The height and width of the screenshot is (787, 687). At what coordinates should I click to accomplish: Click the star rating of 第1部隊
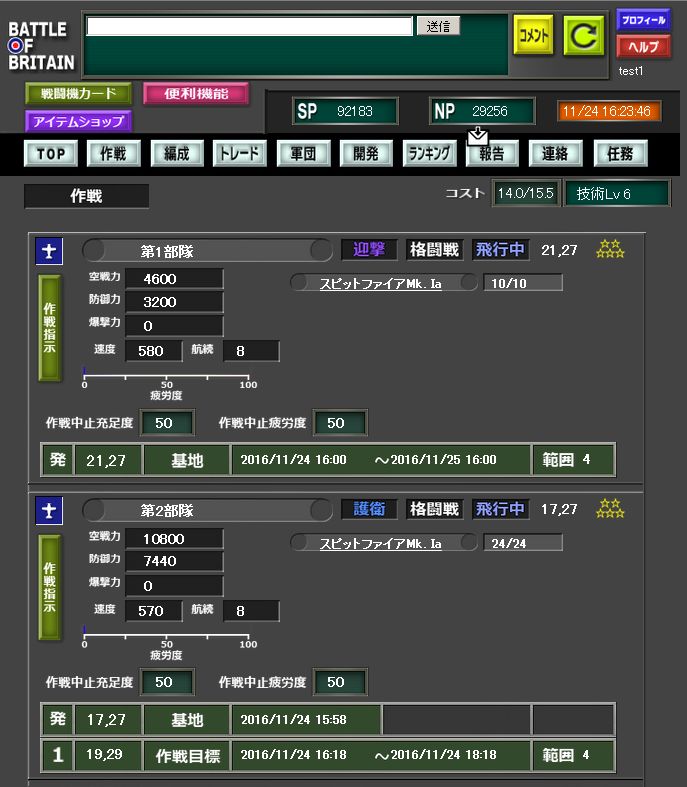tap(610, 249)
